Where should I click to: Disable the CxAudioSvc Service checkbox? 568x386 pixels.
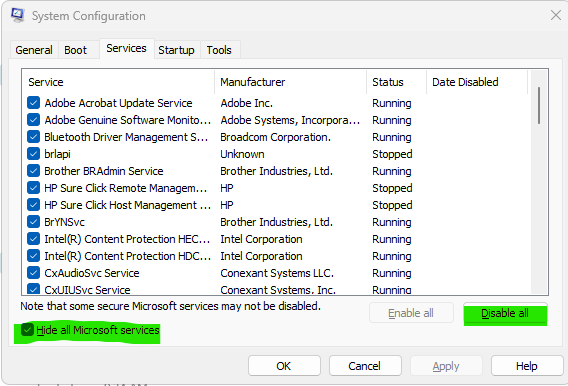pos(33,273)
